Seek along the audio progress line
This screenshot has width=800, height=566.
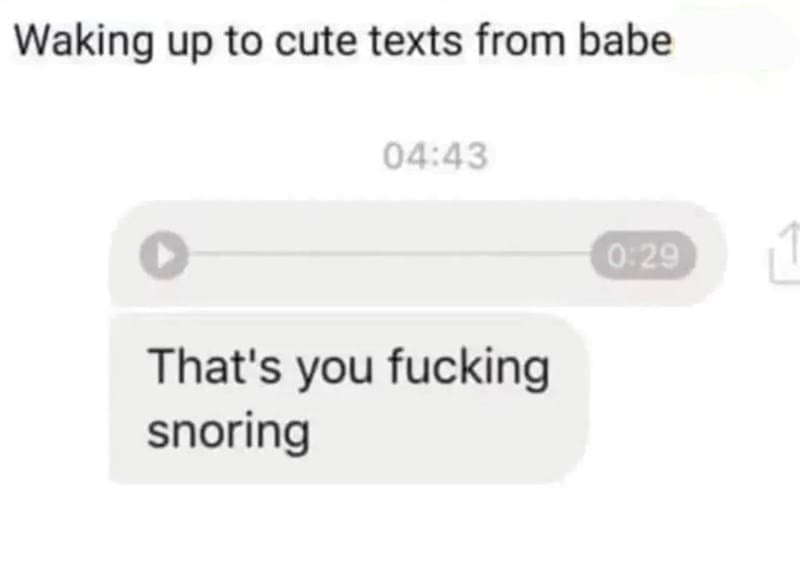[390, 253]
